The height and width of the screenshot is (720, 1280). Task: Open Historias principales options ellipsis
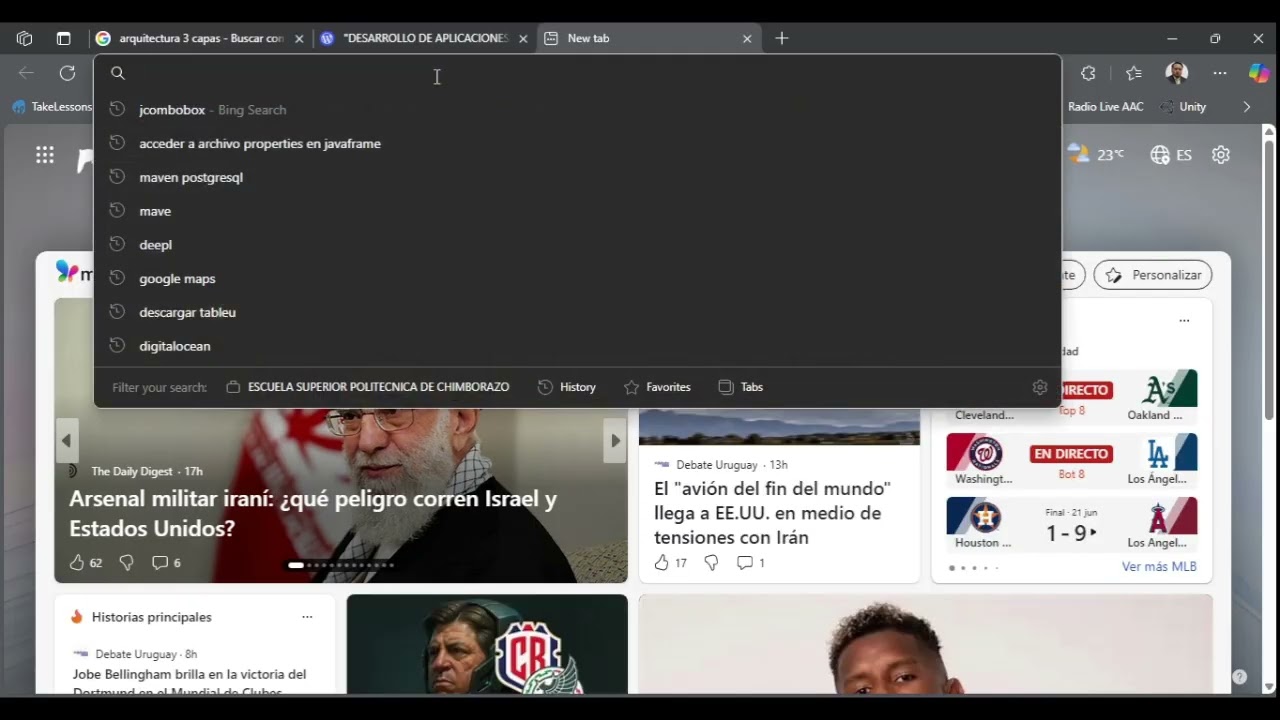(307, 617)
